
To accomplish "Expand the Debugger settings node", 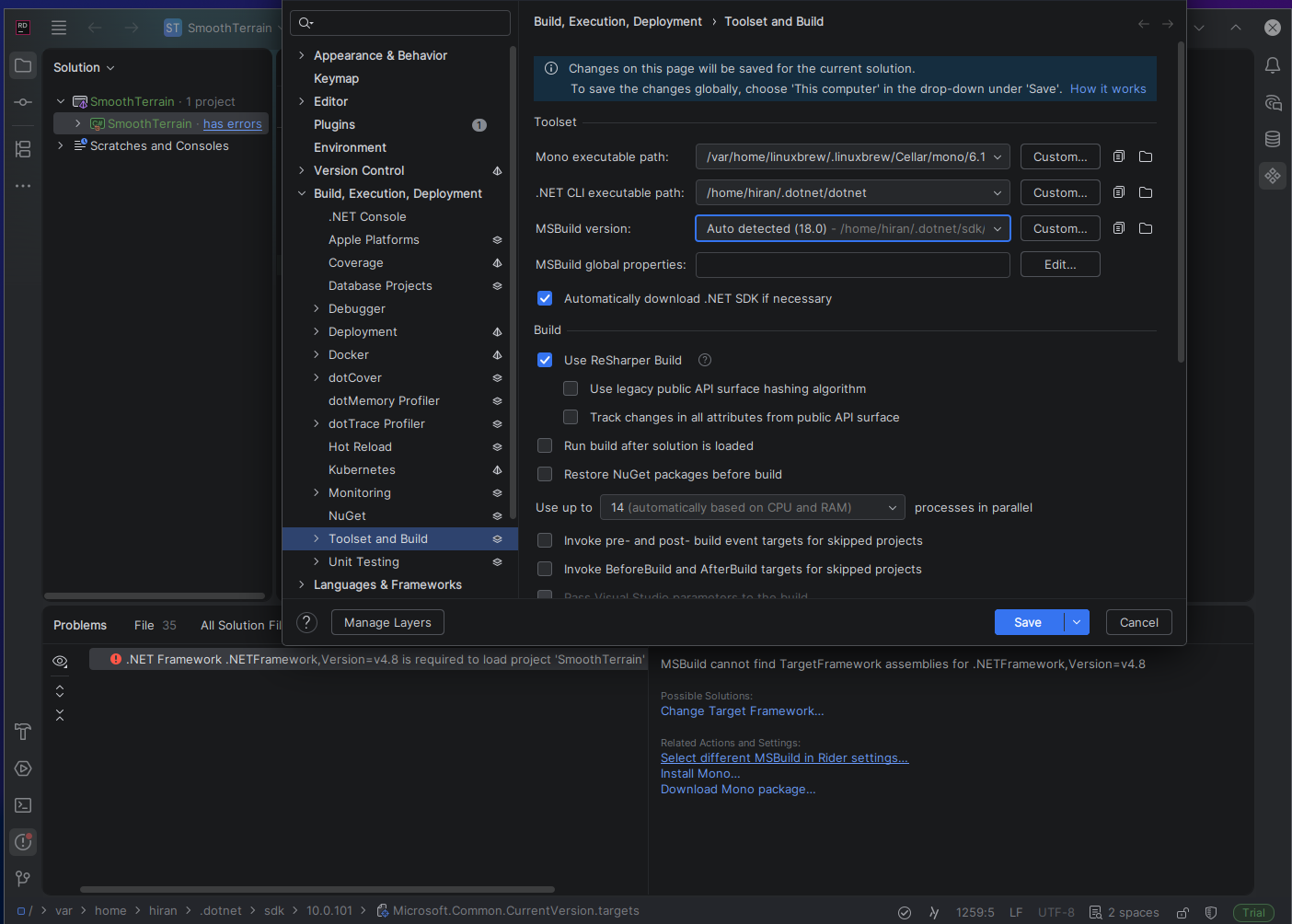I will [317, 308].
